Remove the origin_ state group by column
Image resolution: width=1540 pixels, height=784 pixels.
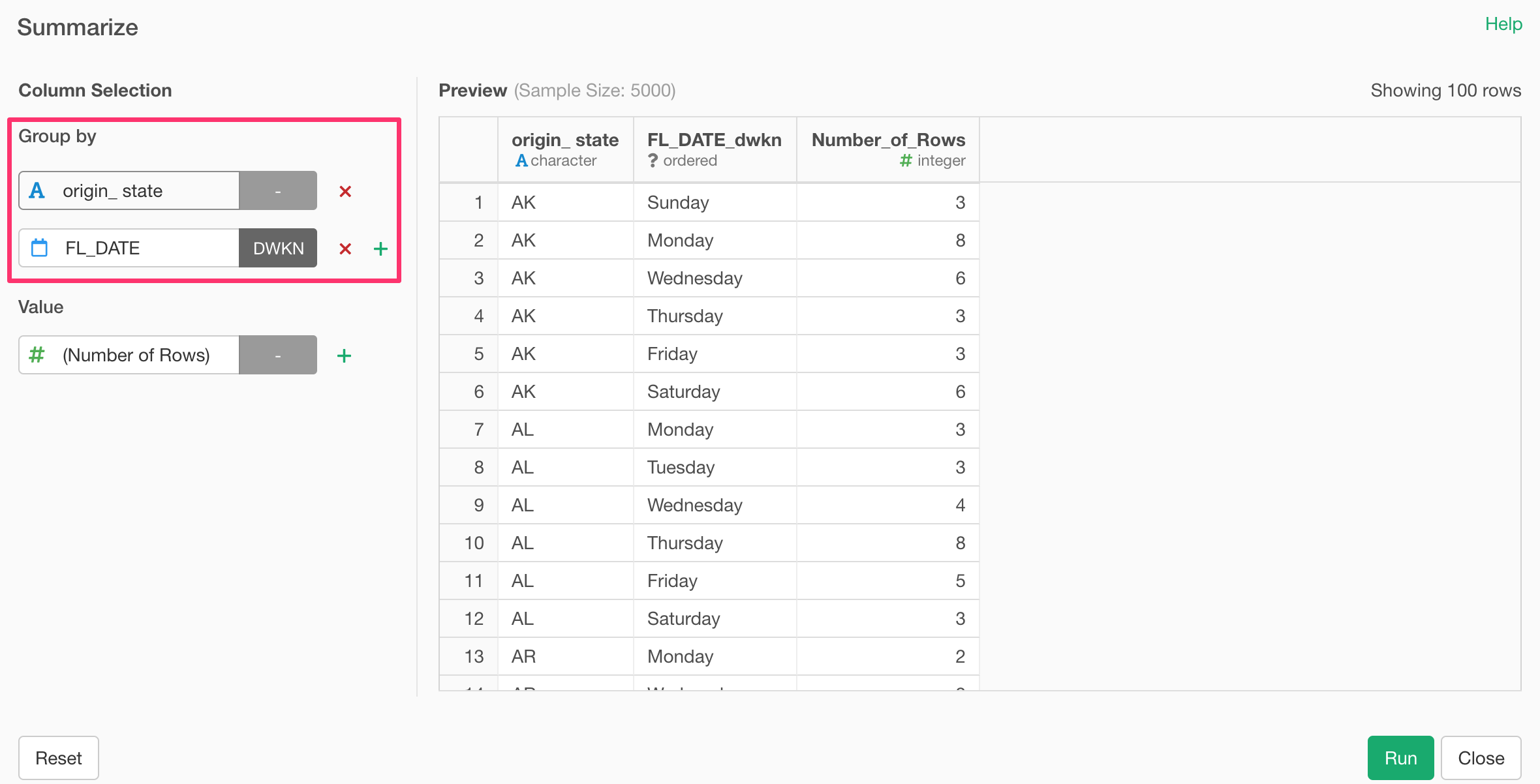click(345, 191)
